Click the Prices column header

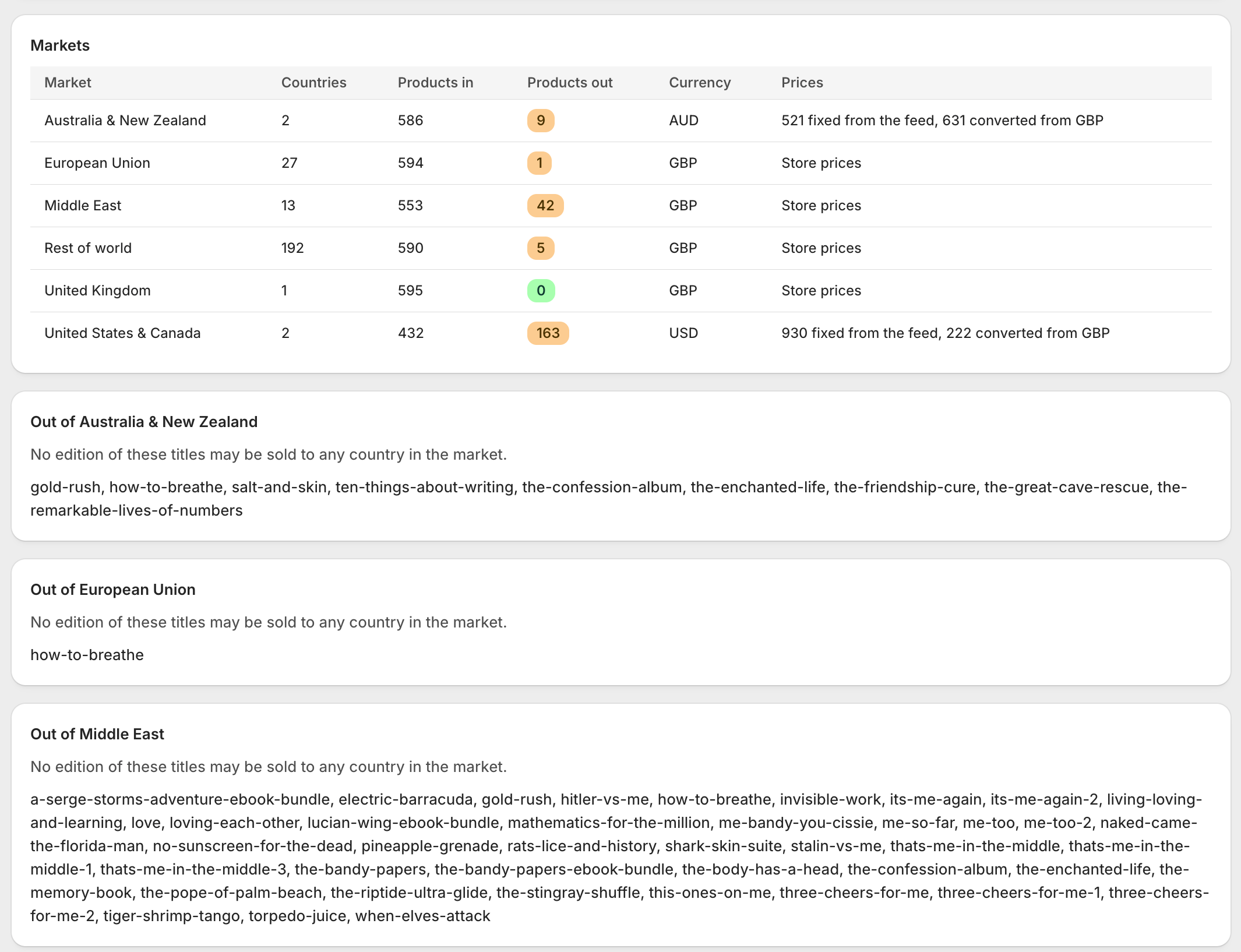tap(802, 83)
